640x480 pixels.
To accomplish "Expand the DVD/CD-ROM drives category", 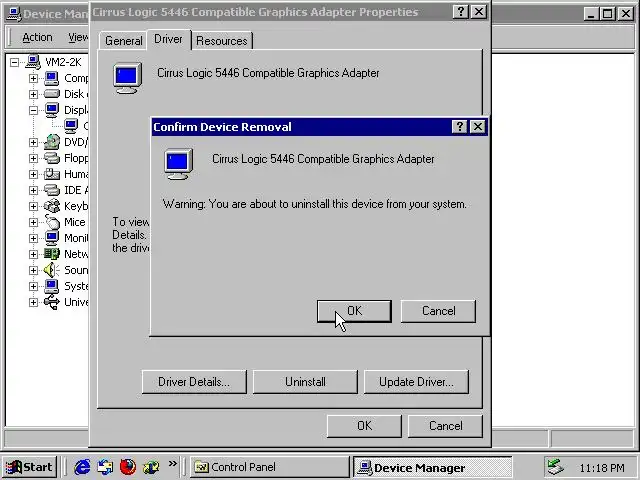I will [x=33, y=142].
